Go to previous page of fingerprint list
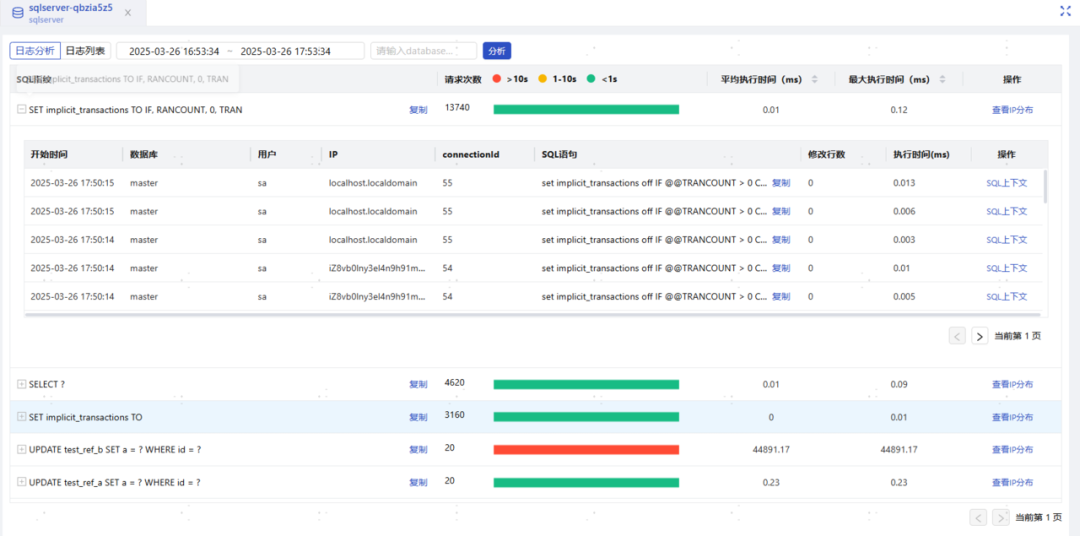 978,517
